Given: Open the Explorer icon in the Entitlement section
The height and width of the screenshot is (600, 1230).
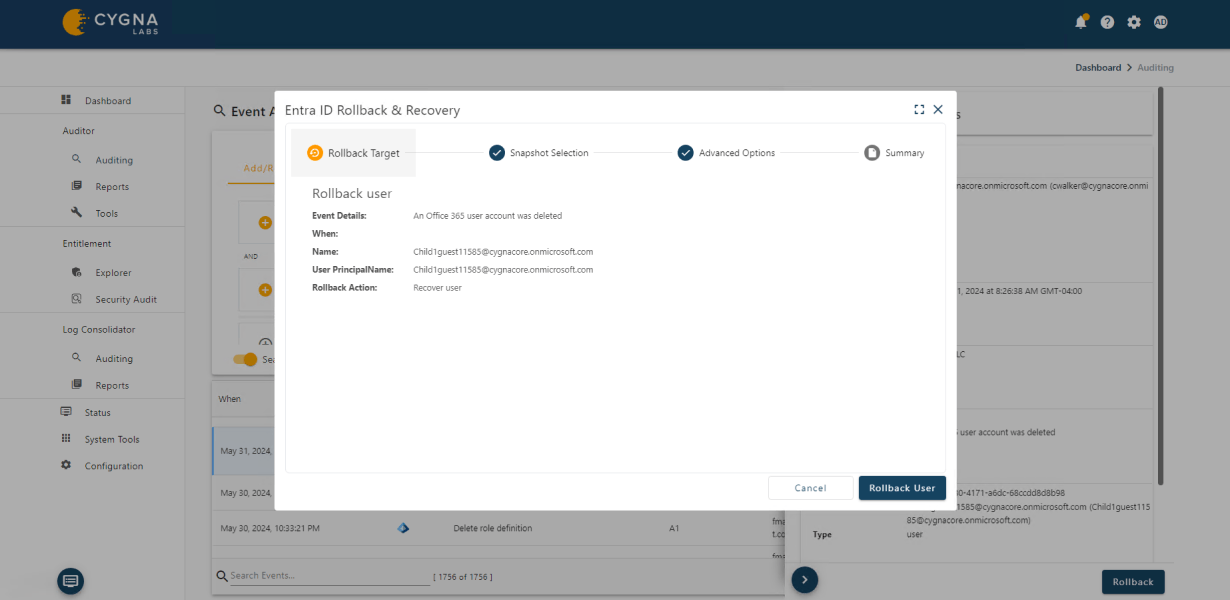Looking at the screenshot, I should coord(74,272).
